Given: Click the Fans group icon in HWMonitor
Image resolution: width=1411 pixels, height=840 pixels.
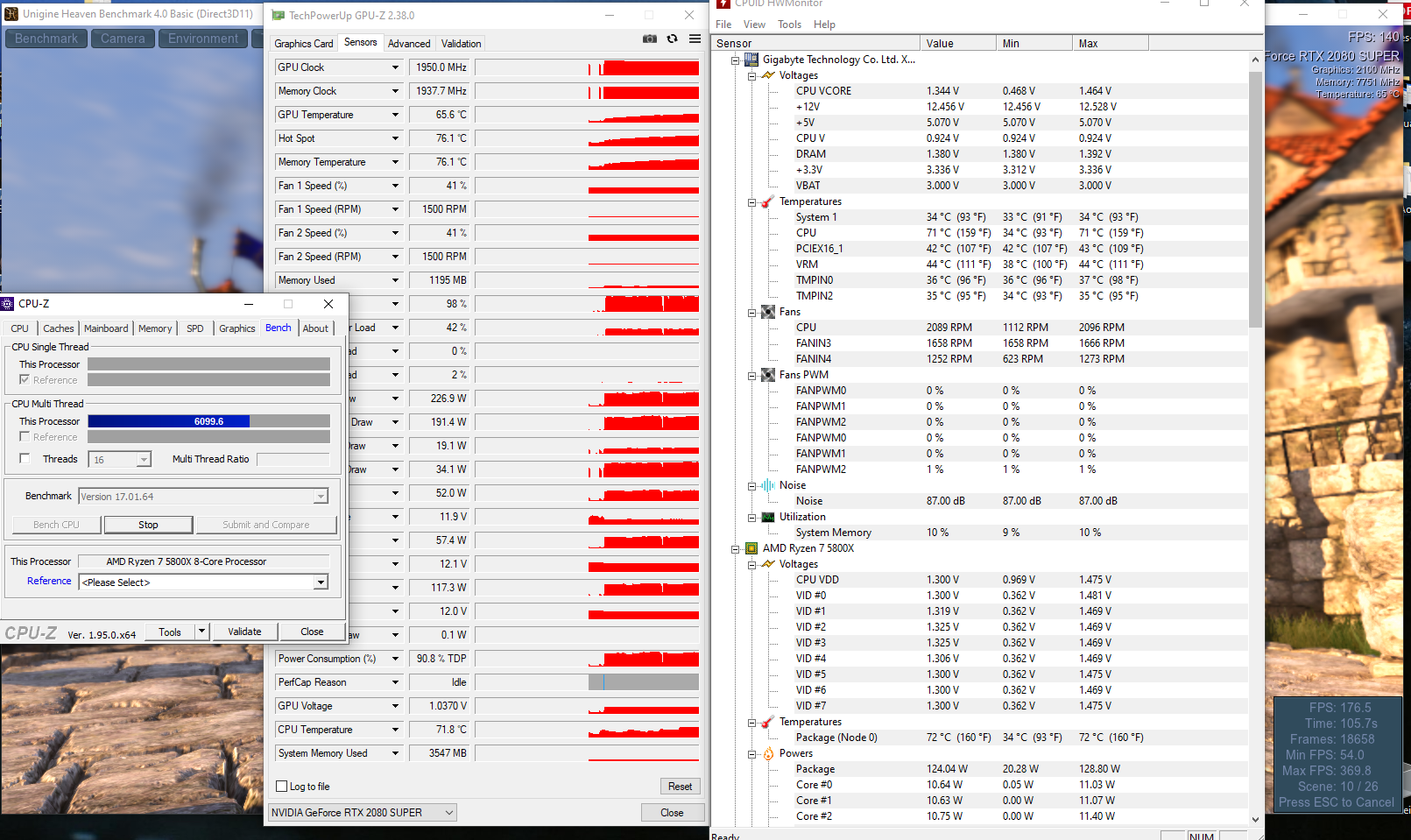Looking at the screenshot, I should [x=768, y=312].
